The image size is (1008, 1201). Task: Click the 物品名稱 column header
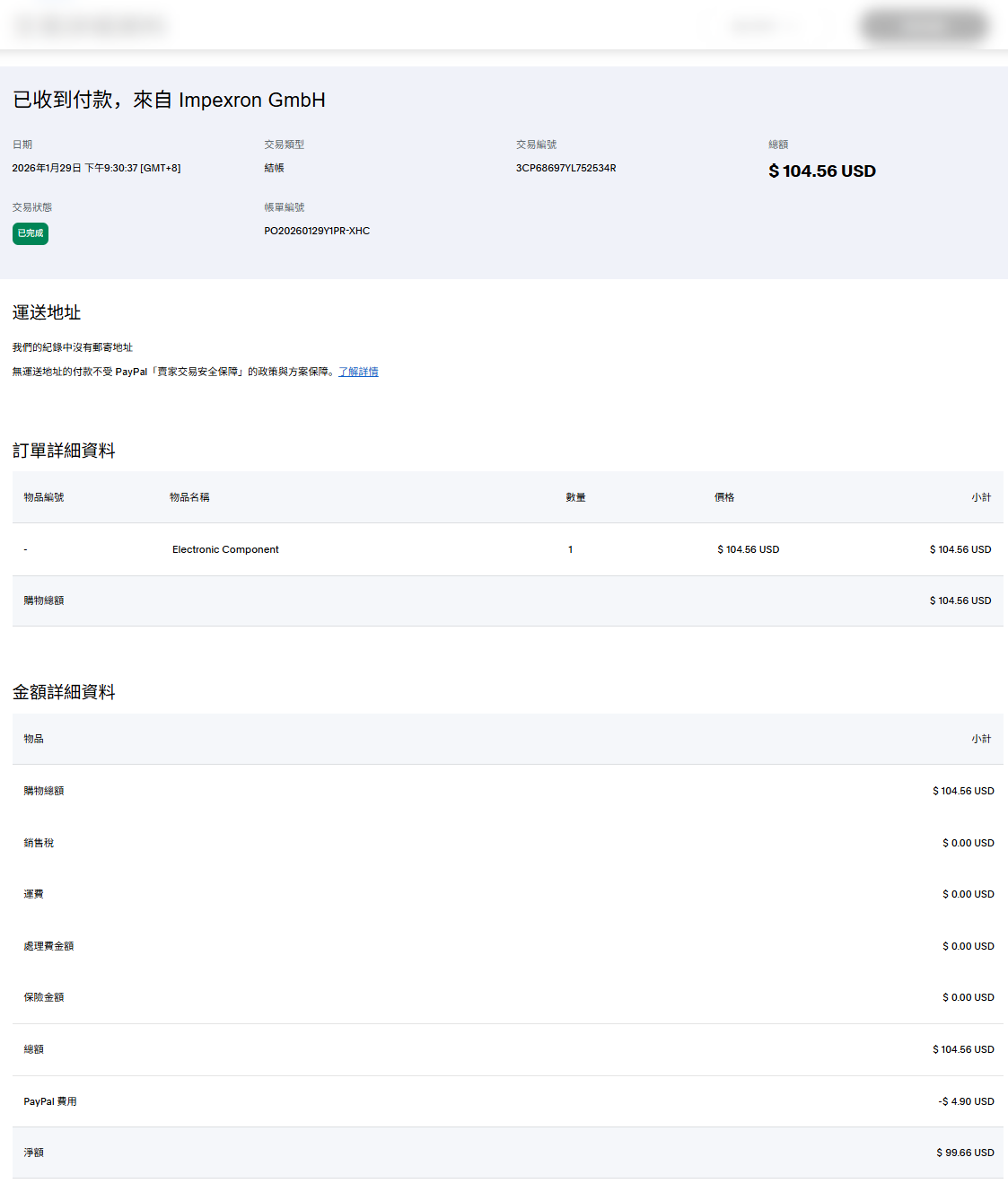point(189,497)
